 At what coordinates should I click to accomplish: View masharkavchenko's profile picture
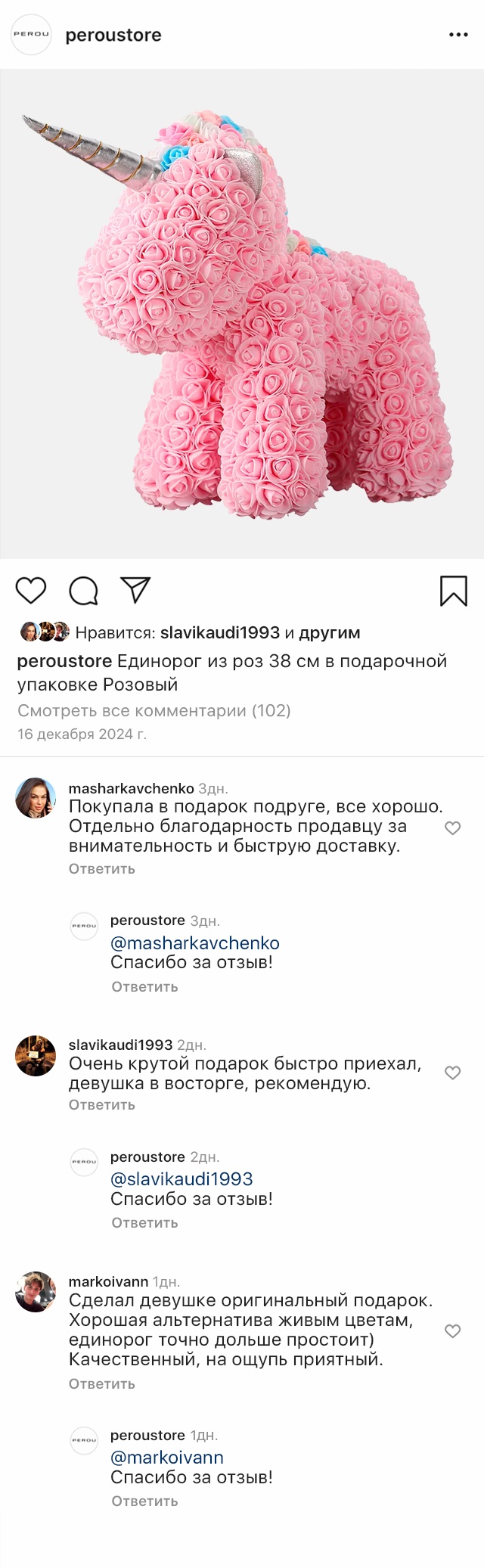pyautogui.click(x=36, y=798)
